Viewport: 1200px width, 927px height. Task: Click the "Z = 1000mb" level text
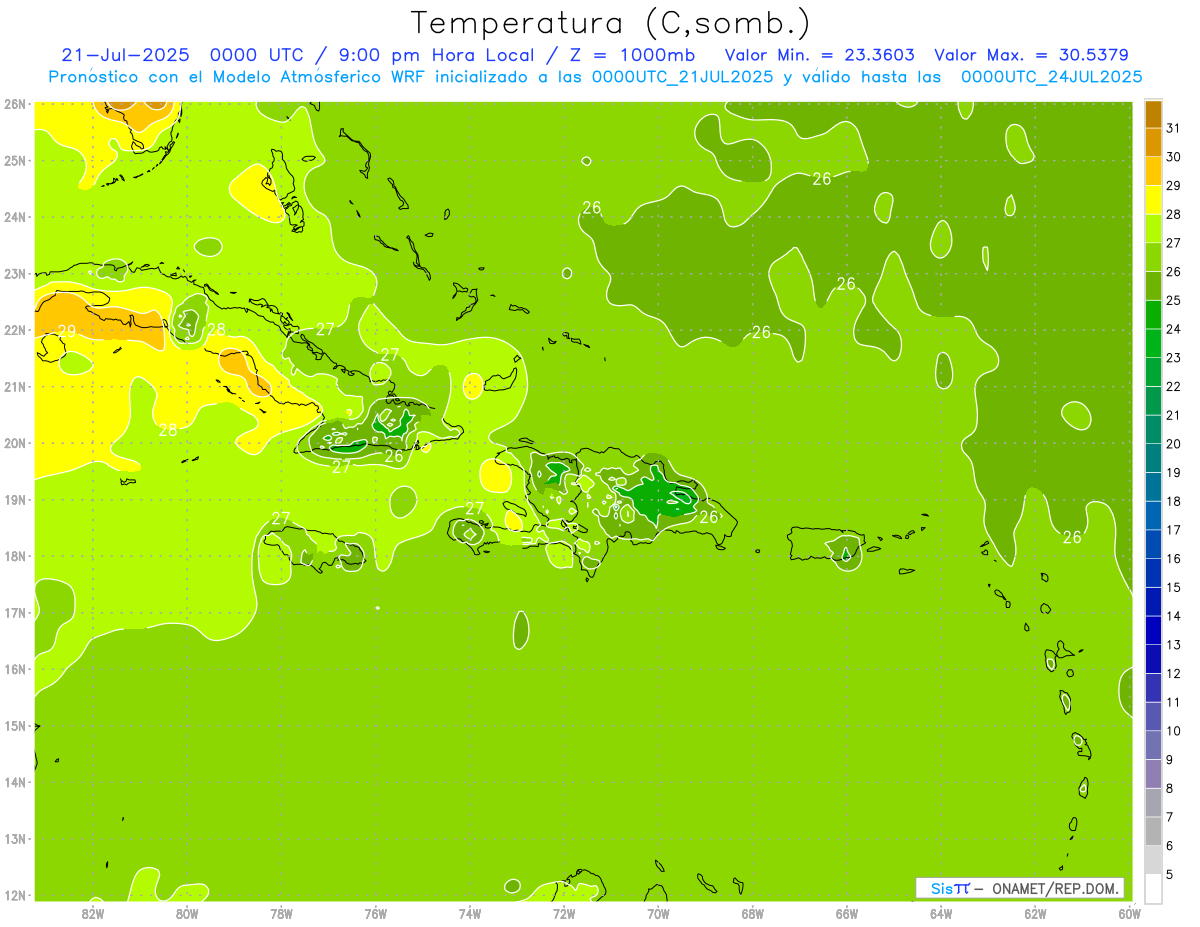coord(632,54)
